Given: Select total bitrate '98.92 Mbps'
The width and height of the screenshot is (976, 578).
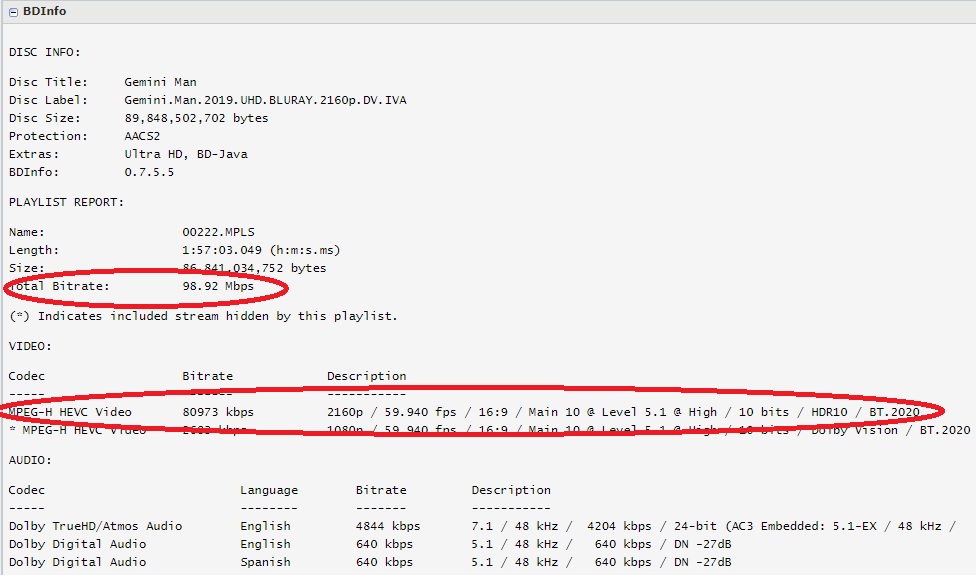Looking at the screenshot, I should (218, 286).
